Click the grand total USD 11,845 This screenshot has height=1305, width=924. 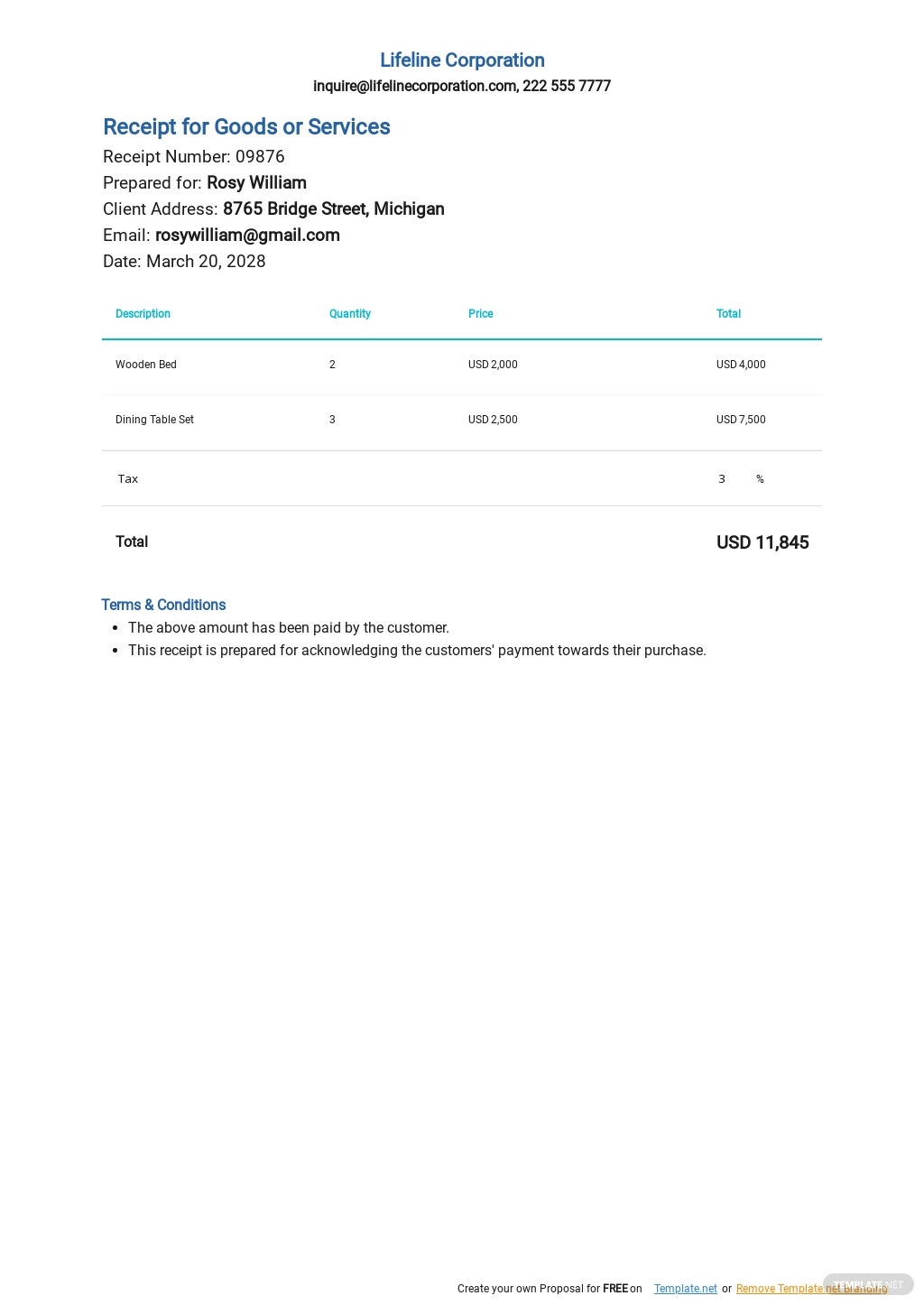coord(762,542)
